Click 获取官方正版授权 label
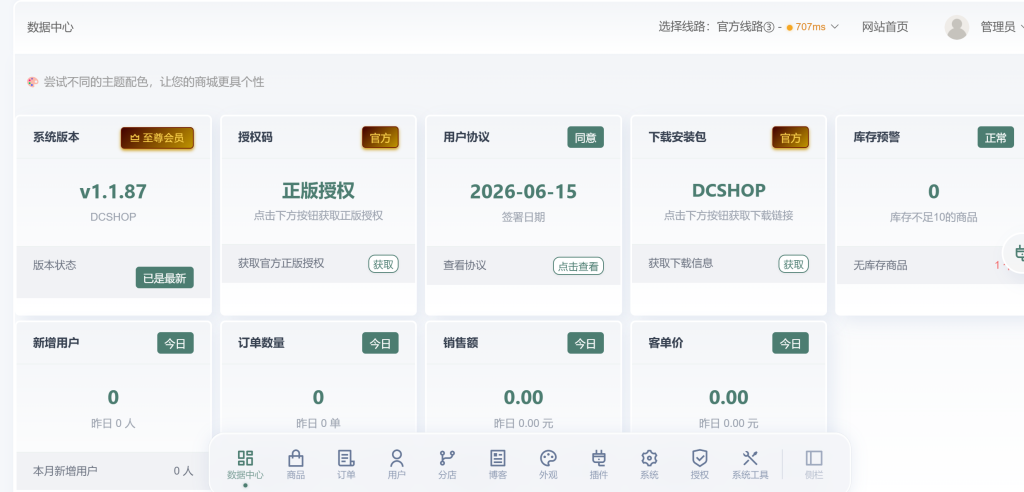Screen dimensions: 1024x492 click(281, 263)
